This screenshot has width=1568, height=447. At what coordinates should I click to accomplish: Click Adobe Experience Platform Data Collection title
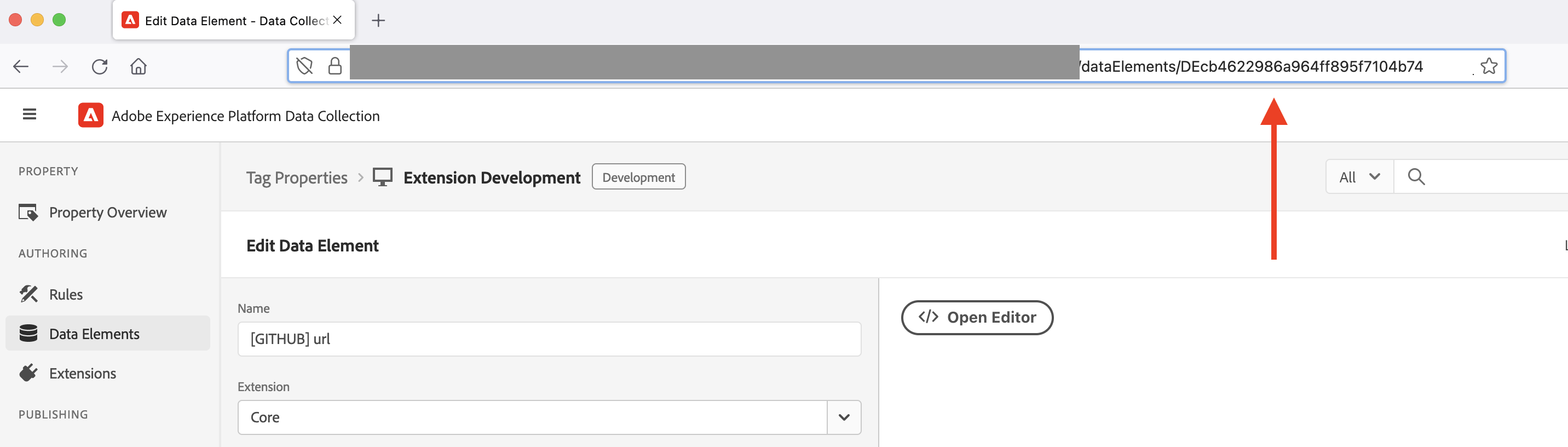(245, 116)
